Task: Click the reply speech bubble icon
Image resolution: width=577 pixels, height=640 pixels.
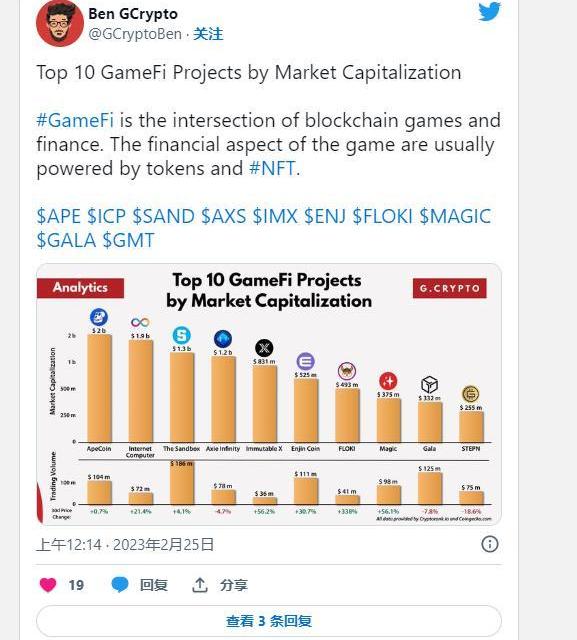Action: coord(120,585)
